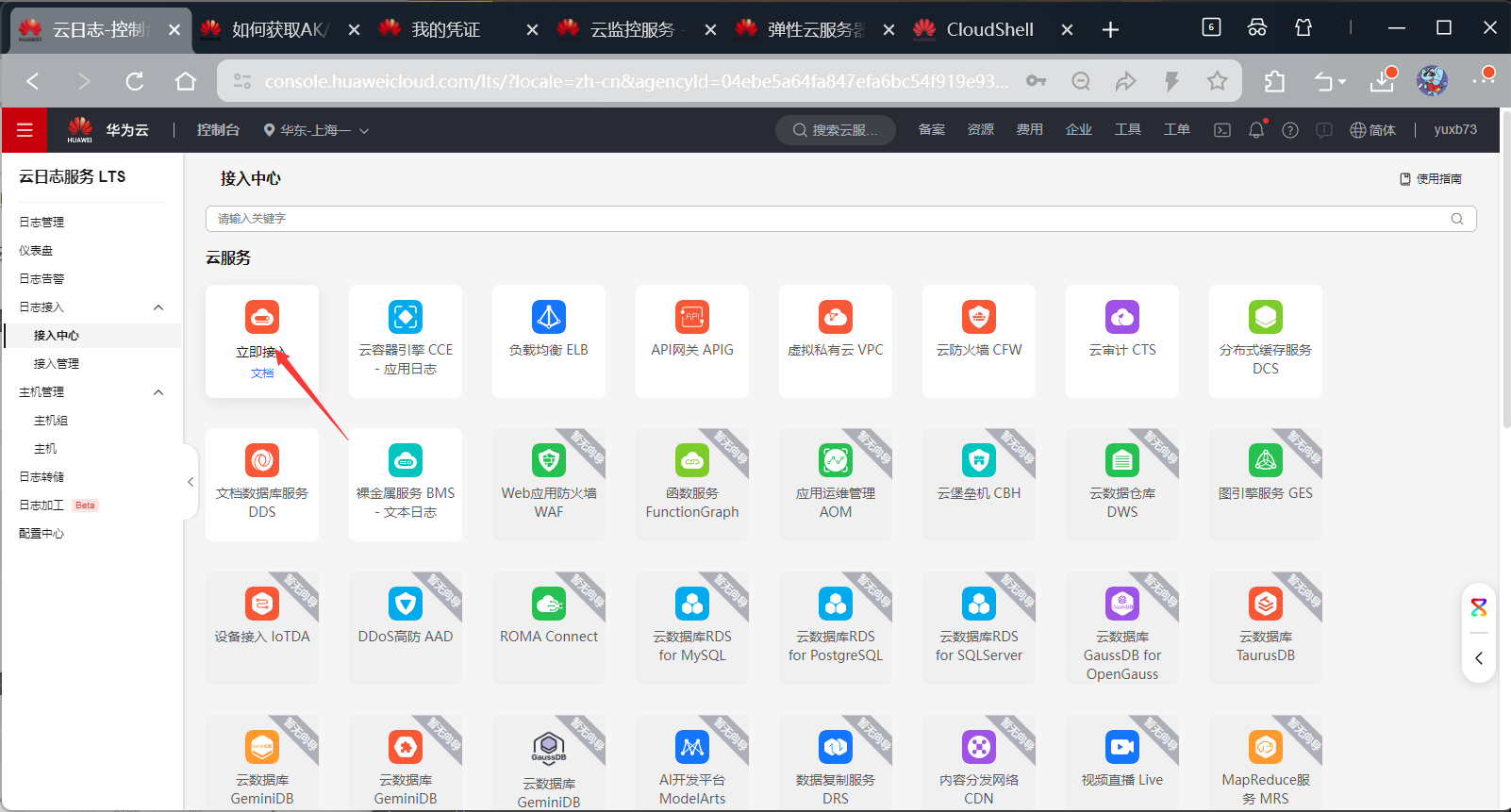Viewport: 1511px width, 812px height.
Task: Select the 负载均衡 ELB service icon
Action: (x=549, y=317)
